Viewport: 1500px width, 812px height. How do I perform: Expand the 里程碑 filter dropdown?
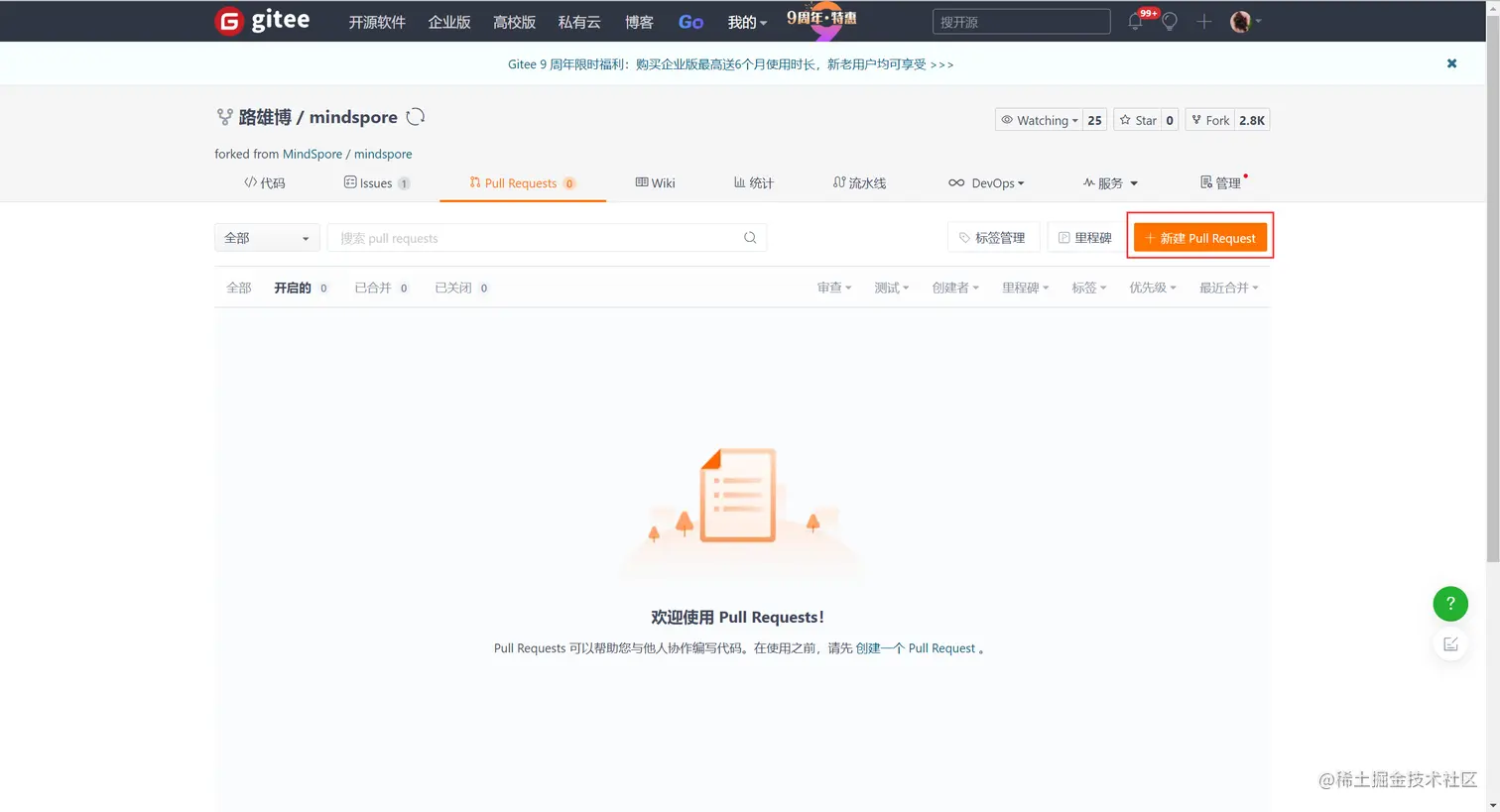point(1025,288)
